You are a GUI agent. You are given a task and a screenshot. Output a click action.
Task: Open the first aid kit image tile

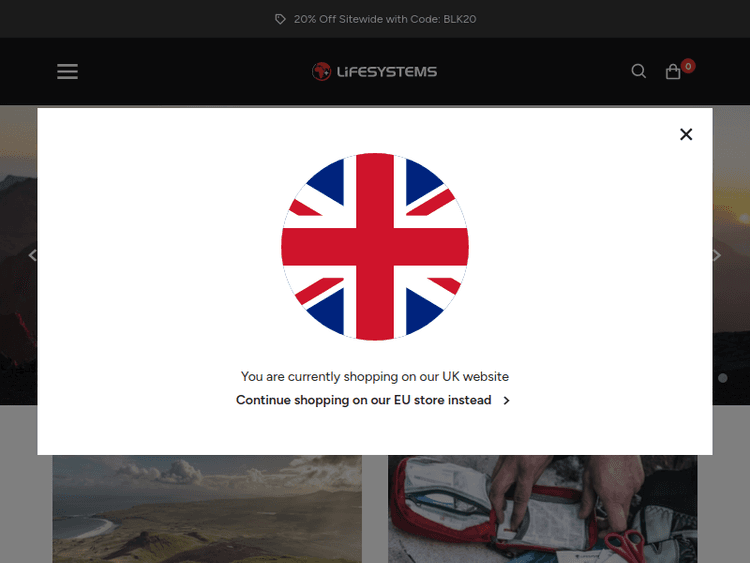pos(542,509)
